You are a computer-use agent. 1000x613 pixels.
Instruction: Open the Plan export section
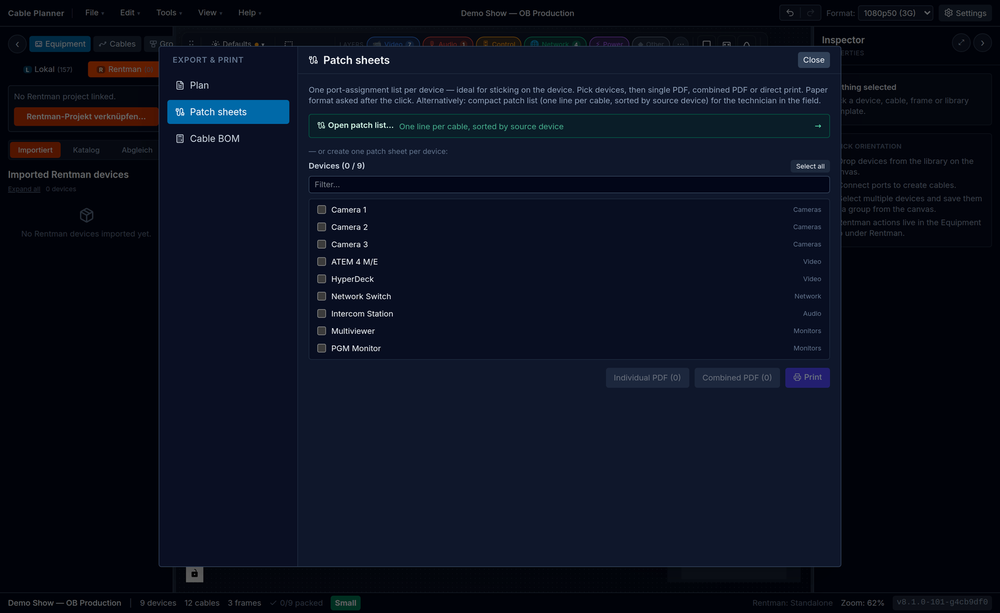pyautogui.click(x=228, y=85)
